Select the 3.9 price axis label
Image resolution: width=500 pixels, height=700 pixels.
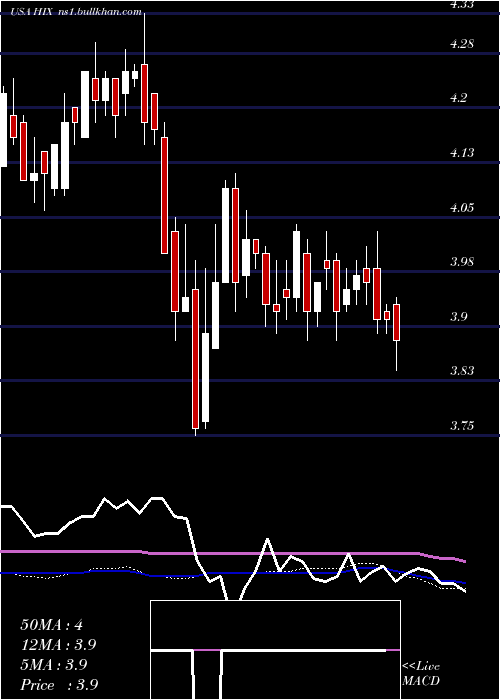[x=459, y=317]
